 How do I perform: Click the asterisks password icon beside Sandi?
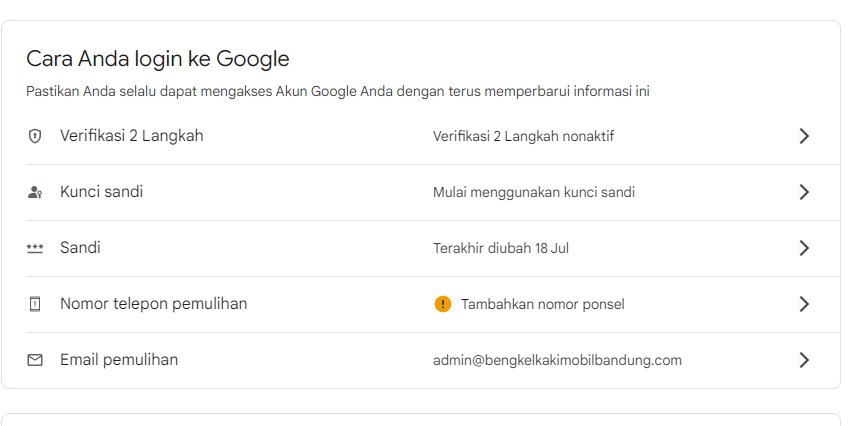pos(35,248)
